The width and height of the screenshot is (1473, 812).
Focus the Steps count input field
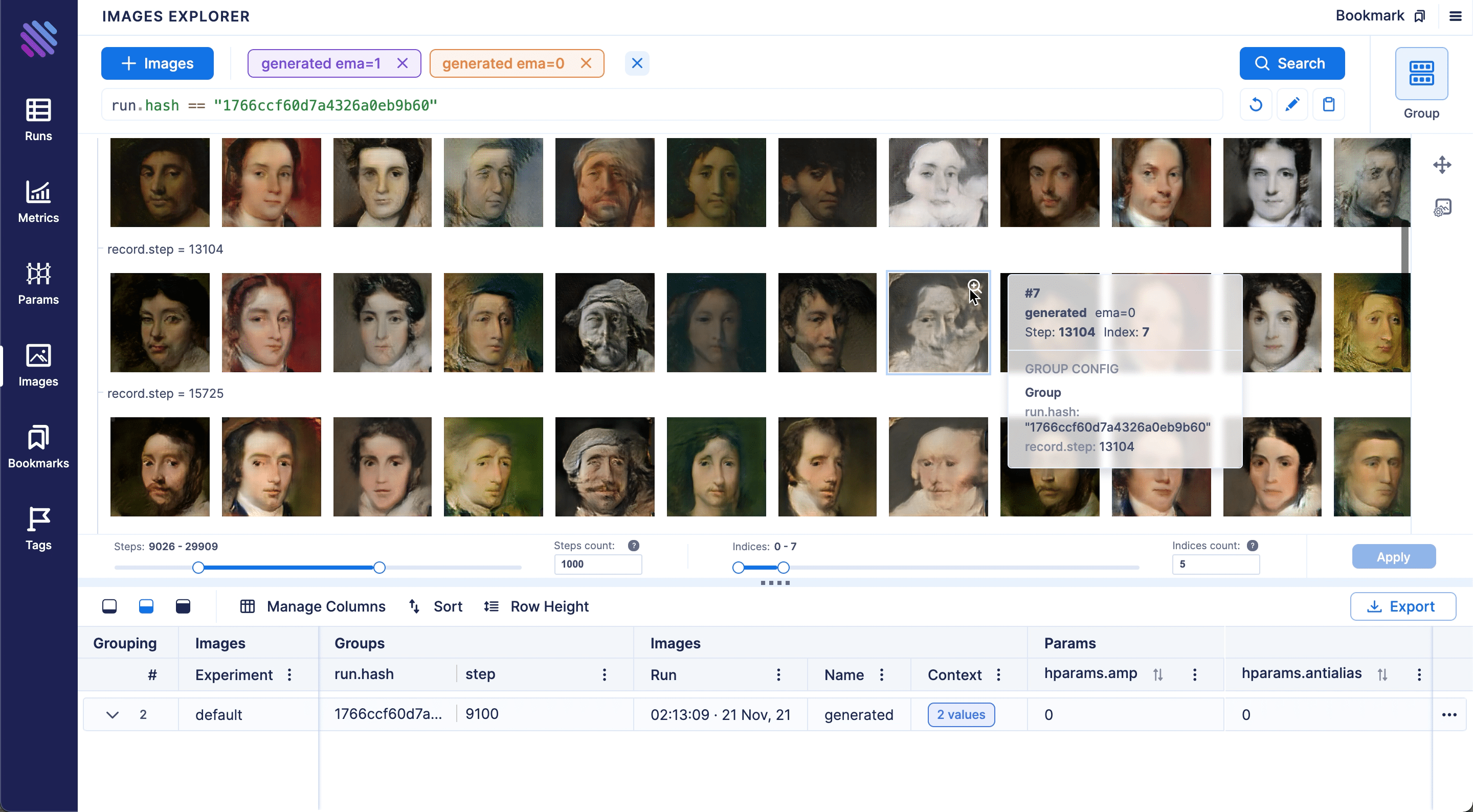click(x=597, y=565)
